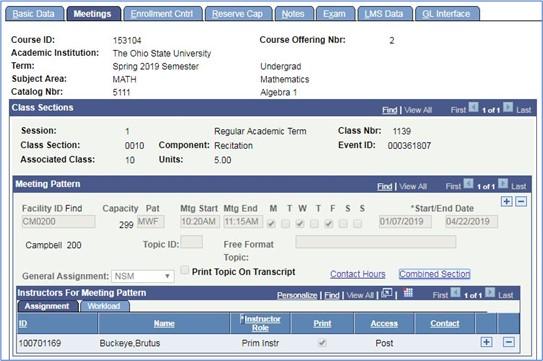Toggle the Sunday checkbox
The height and width of the screenshot is (361, 543).
pyautogui.click(x=358, y=224)
